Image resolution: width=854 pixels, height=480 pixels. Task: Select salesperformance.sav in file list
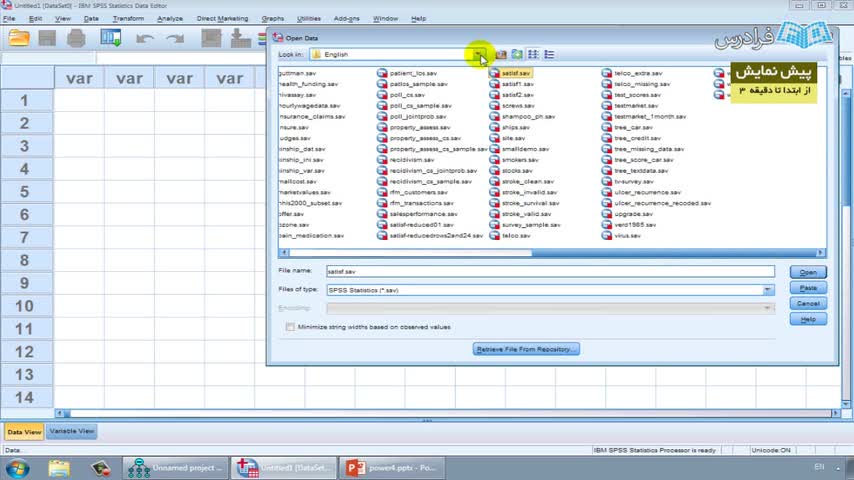tap(423, 214)
